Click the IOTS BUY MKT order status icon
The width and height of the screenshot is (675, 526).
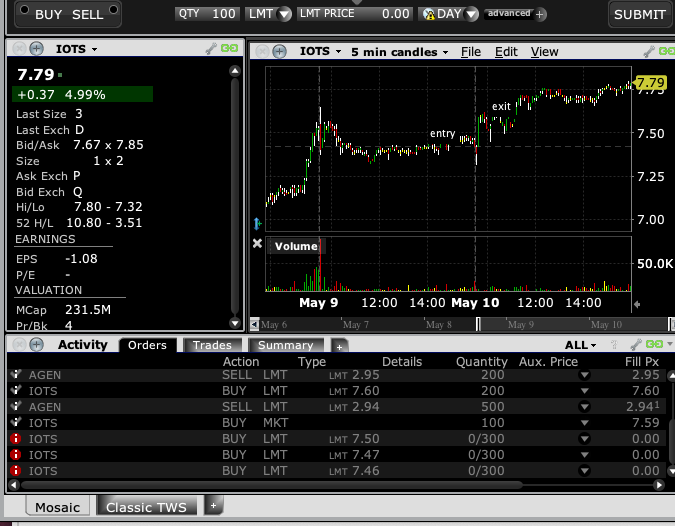click(16, 422)
